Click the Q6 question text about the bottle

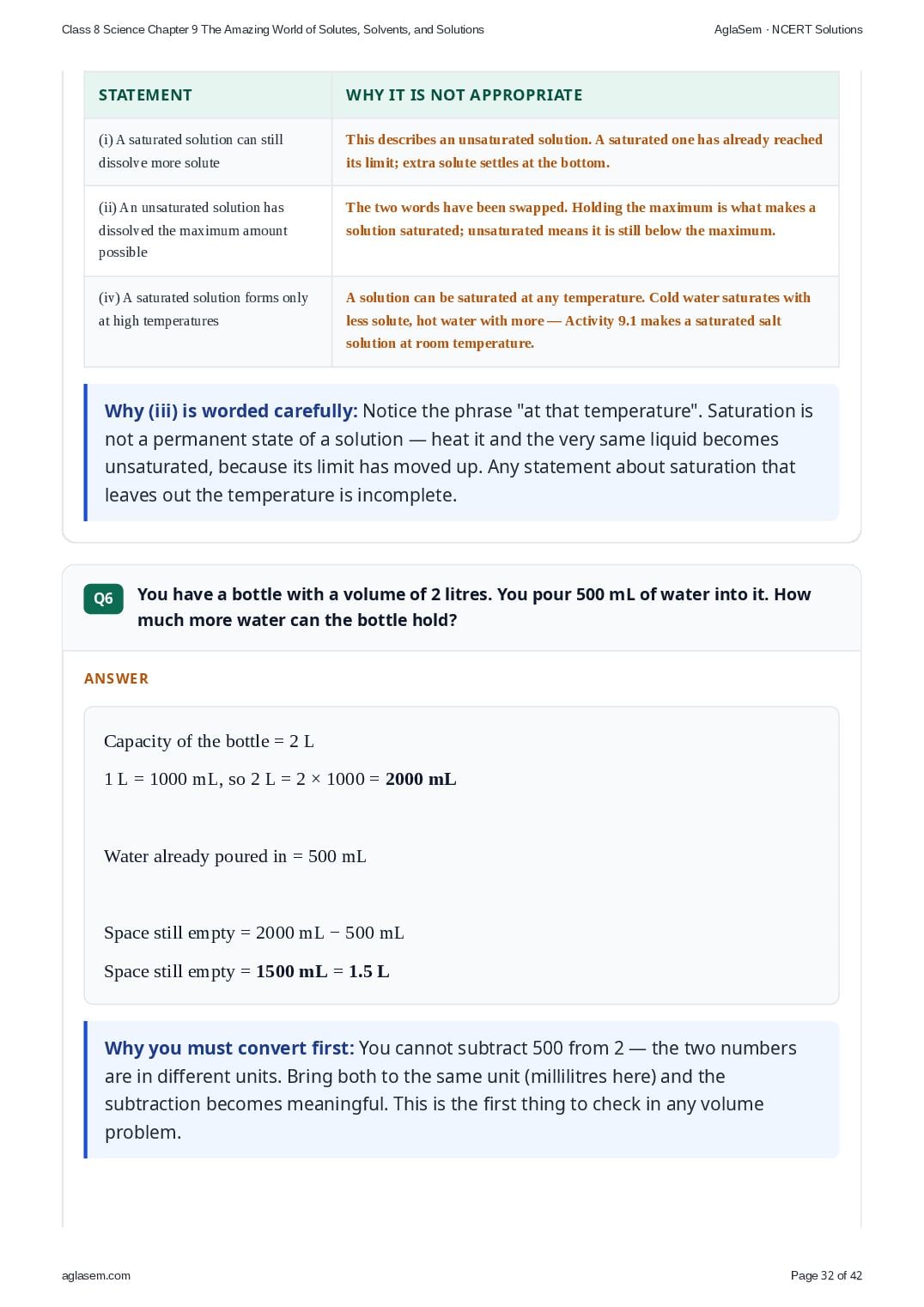coord(474,607)
